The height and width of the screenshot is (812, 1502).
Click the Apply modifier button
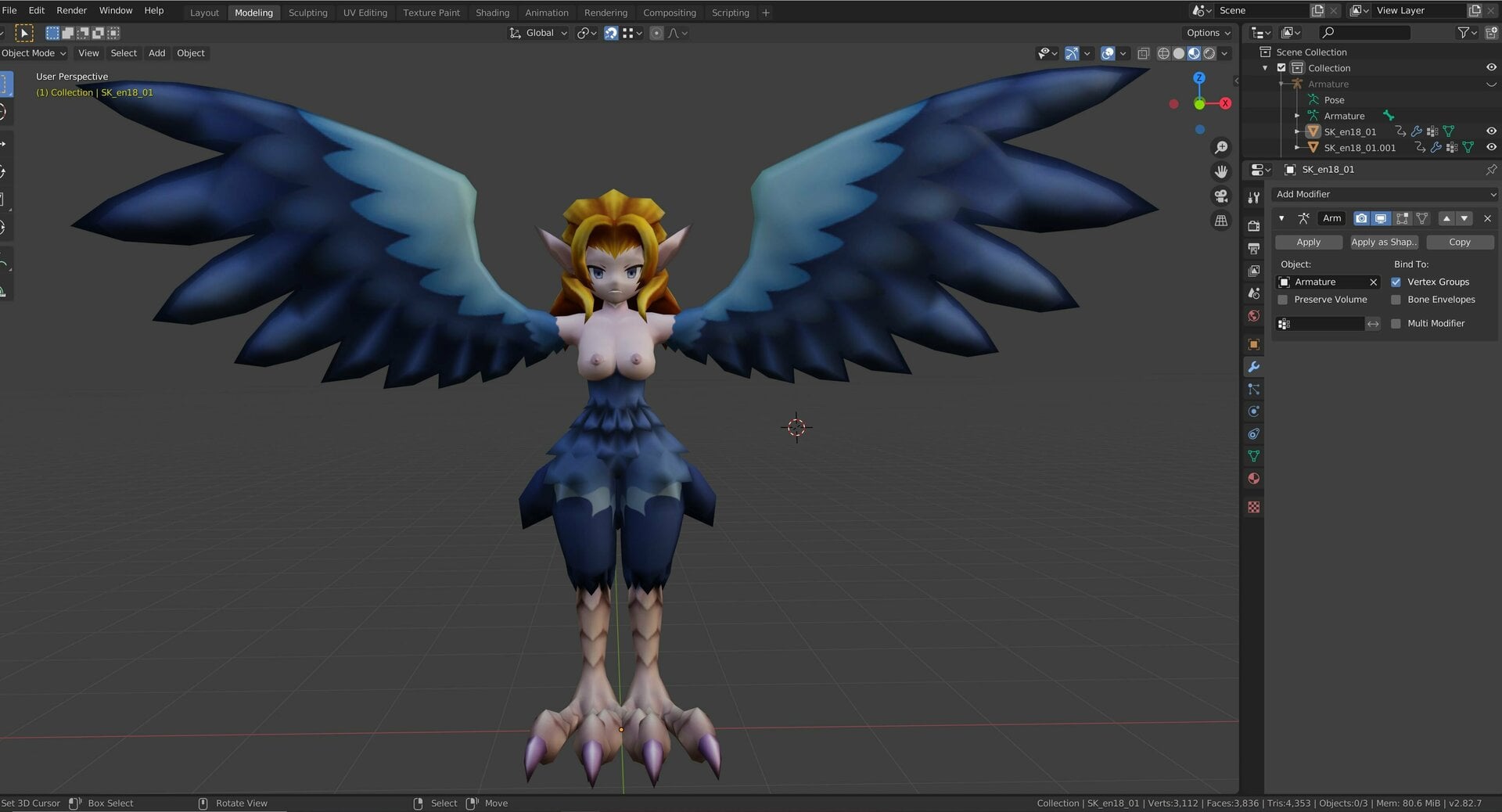(x=1308, y=243)
